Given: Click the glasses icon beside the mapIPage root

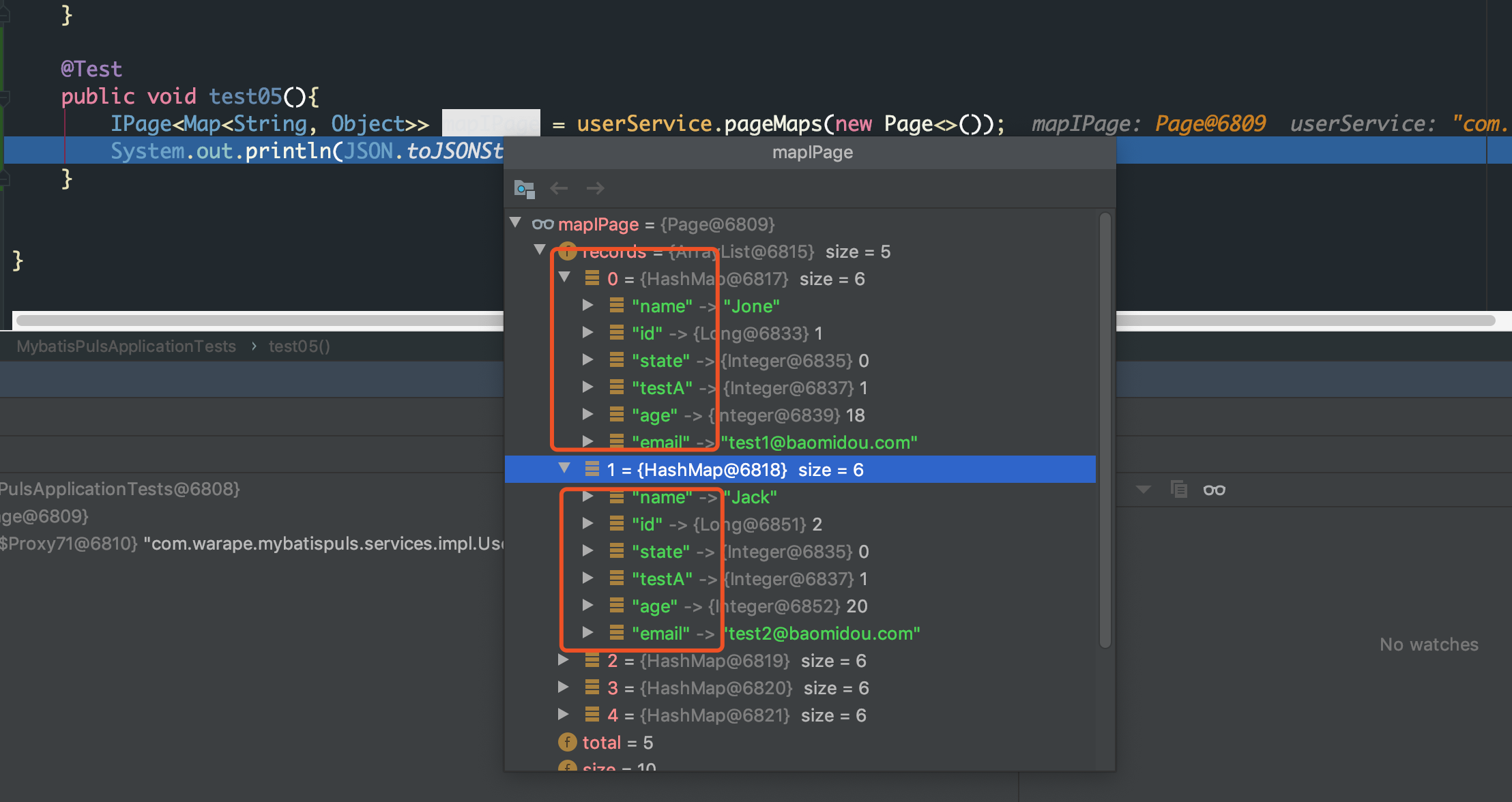Looking at the screenshot, I should click(x=542, y=224).
